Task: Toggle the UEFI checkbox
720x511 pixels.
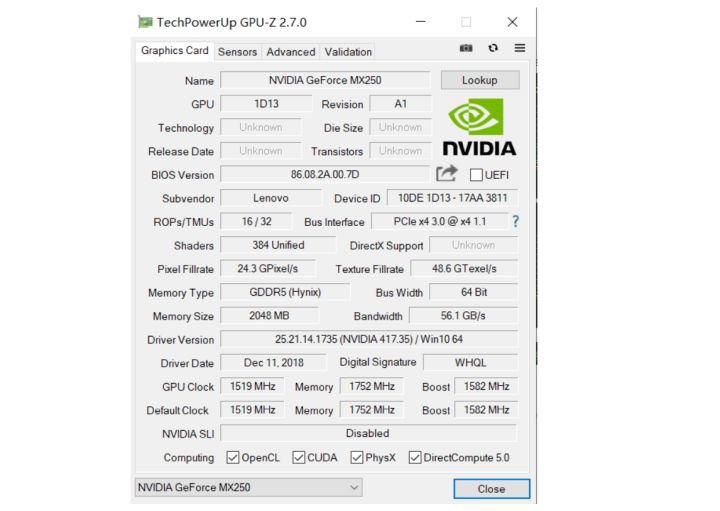Action: point(476,175)
